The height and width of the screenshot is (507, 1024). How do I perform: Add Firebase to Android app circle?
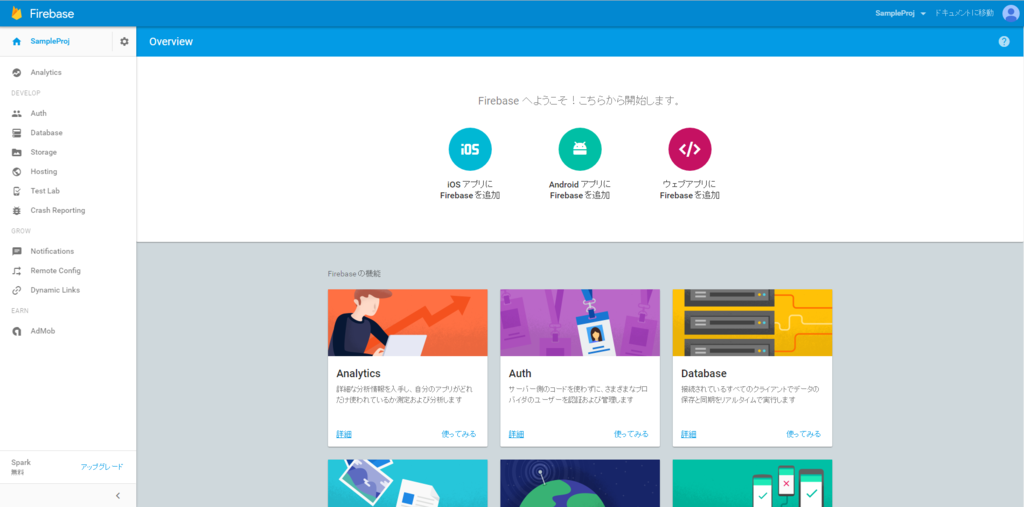[580, 149]
